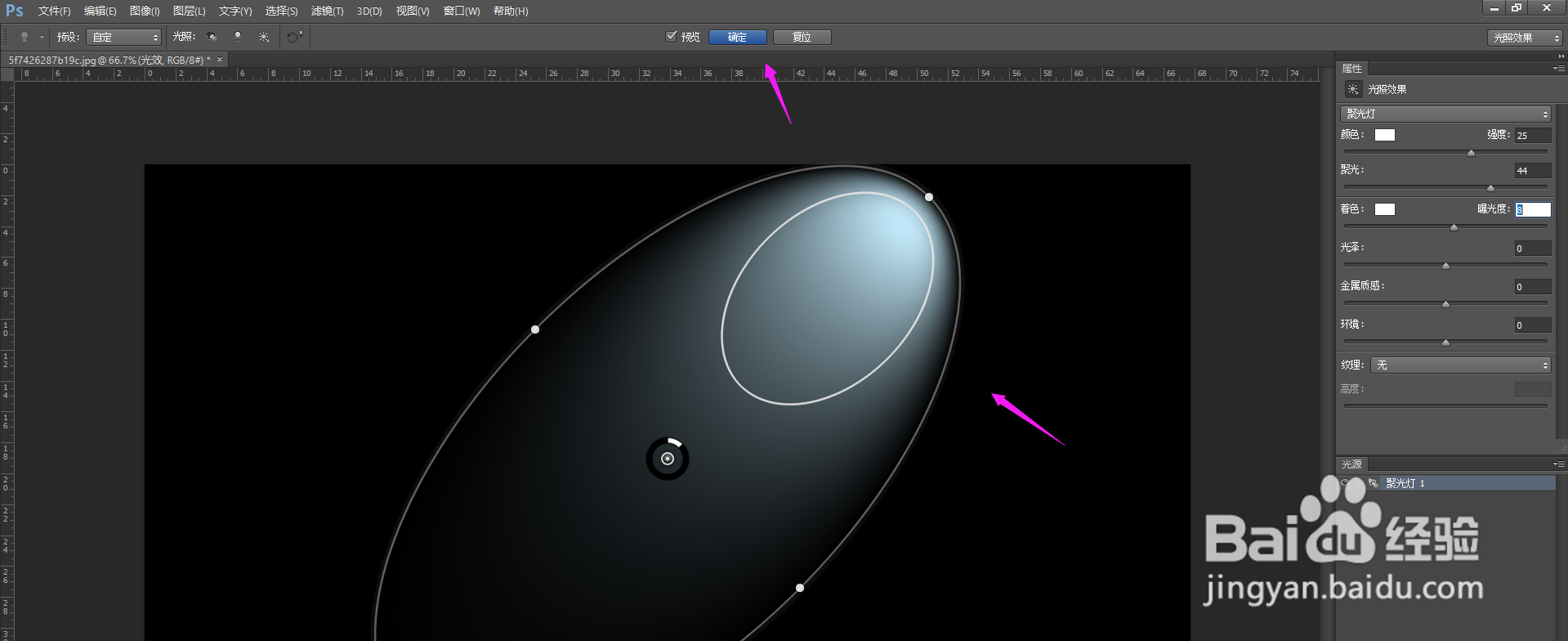This screenshot has height=641, width=1568.
Task: Click the 复位 reset button
Action: coord(802,37)
